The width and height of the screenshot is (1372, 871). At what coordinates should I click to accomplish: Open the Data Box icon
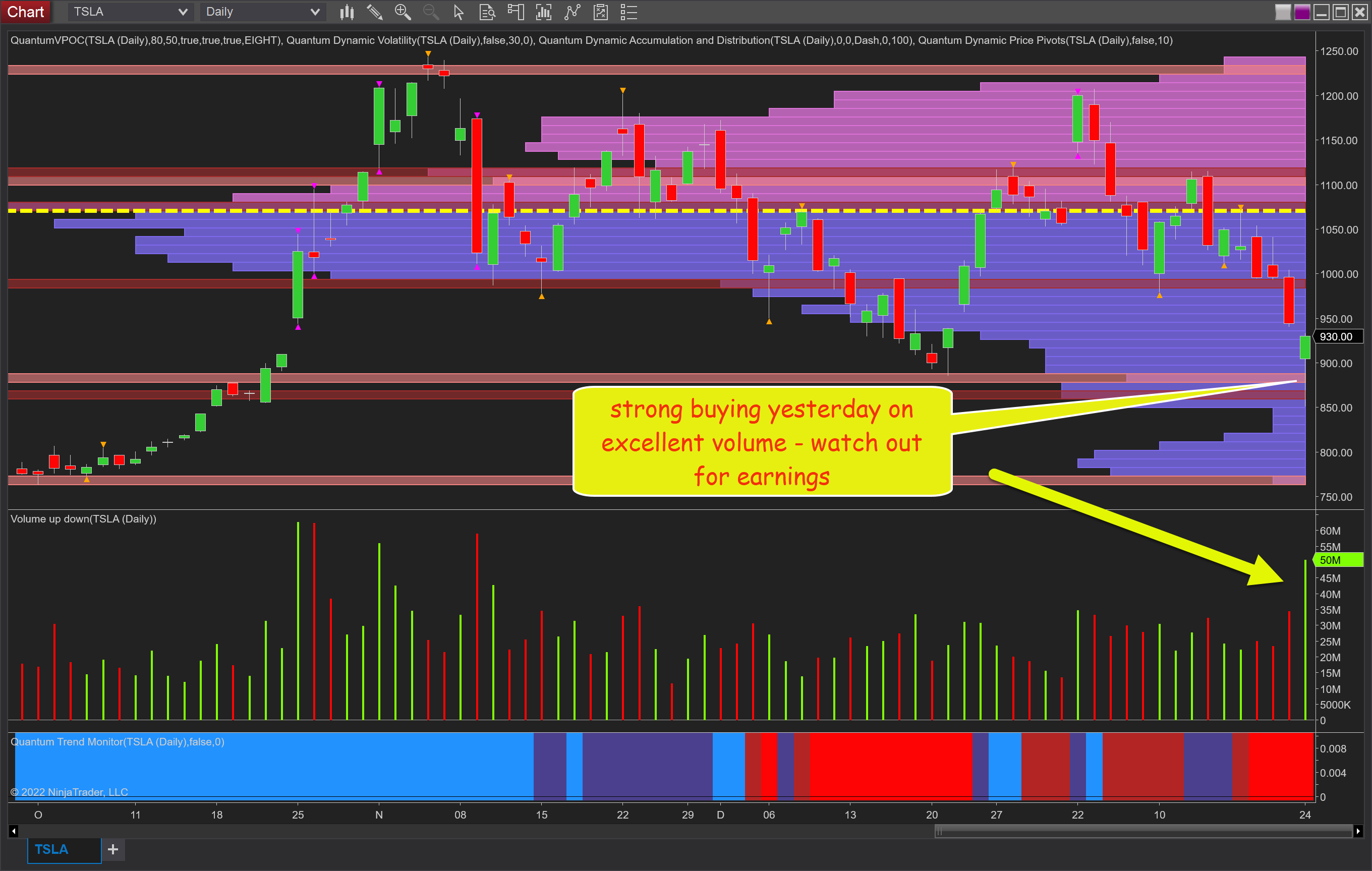[487, 12]
